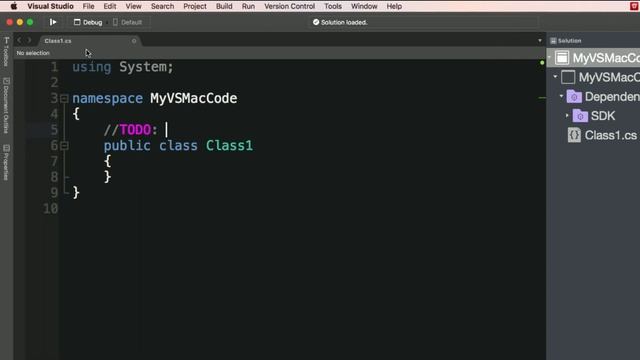
Task: Select the MyVSMacCode project icon
Action: click(568, 77)
